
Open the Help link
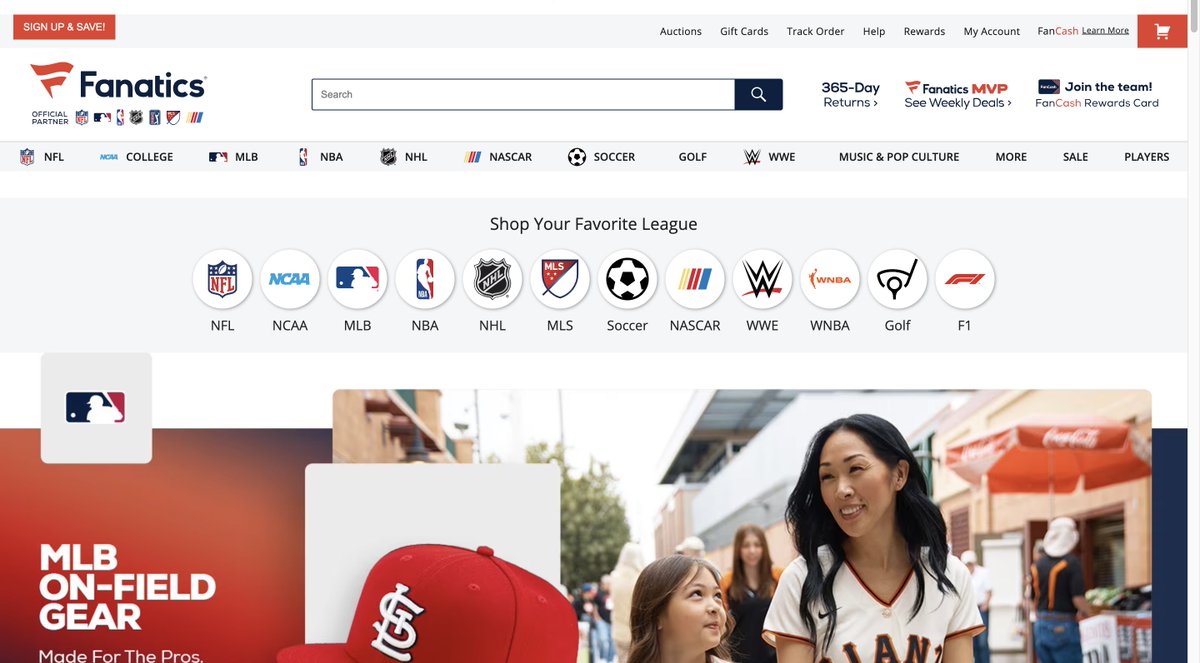coord(874,31)
